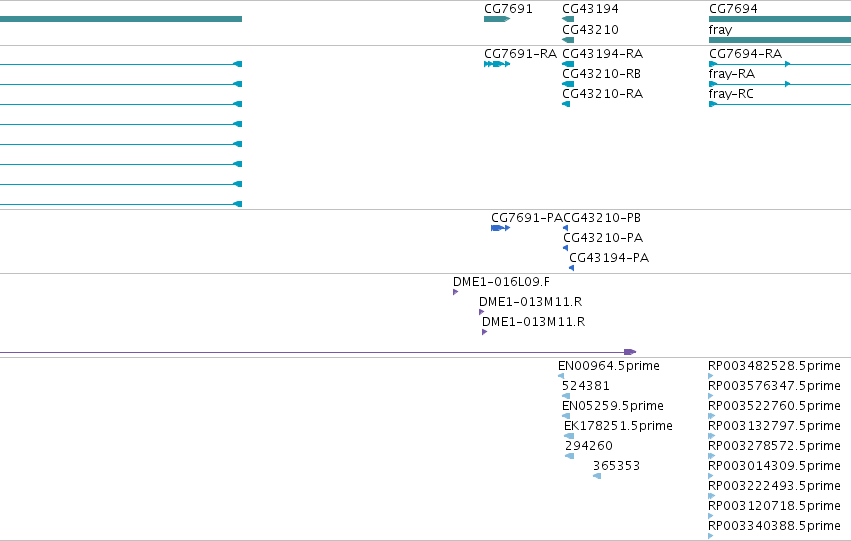Select BAC end DME1-016L09.F
The height and width of the screenshot is (541, 851).
point(501,282)
